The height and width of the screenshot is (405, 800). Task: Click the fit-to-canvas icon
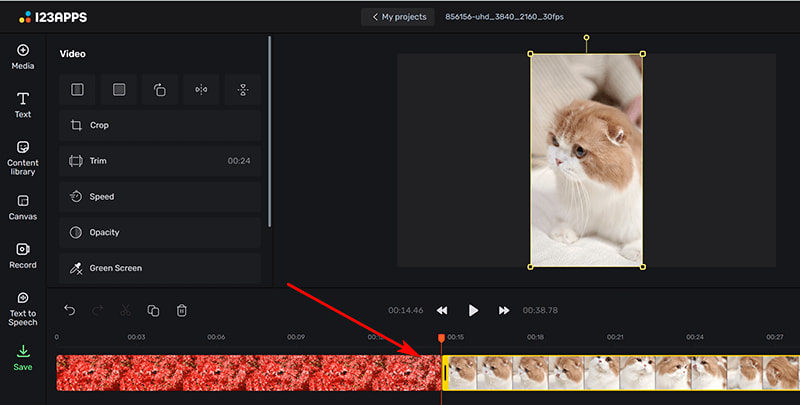(x=77, y=90)
